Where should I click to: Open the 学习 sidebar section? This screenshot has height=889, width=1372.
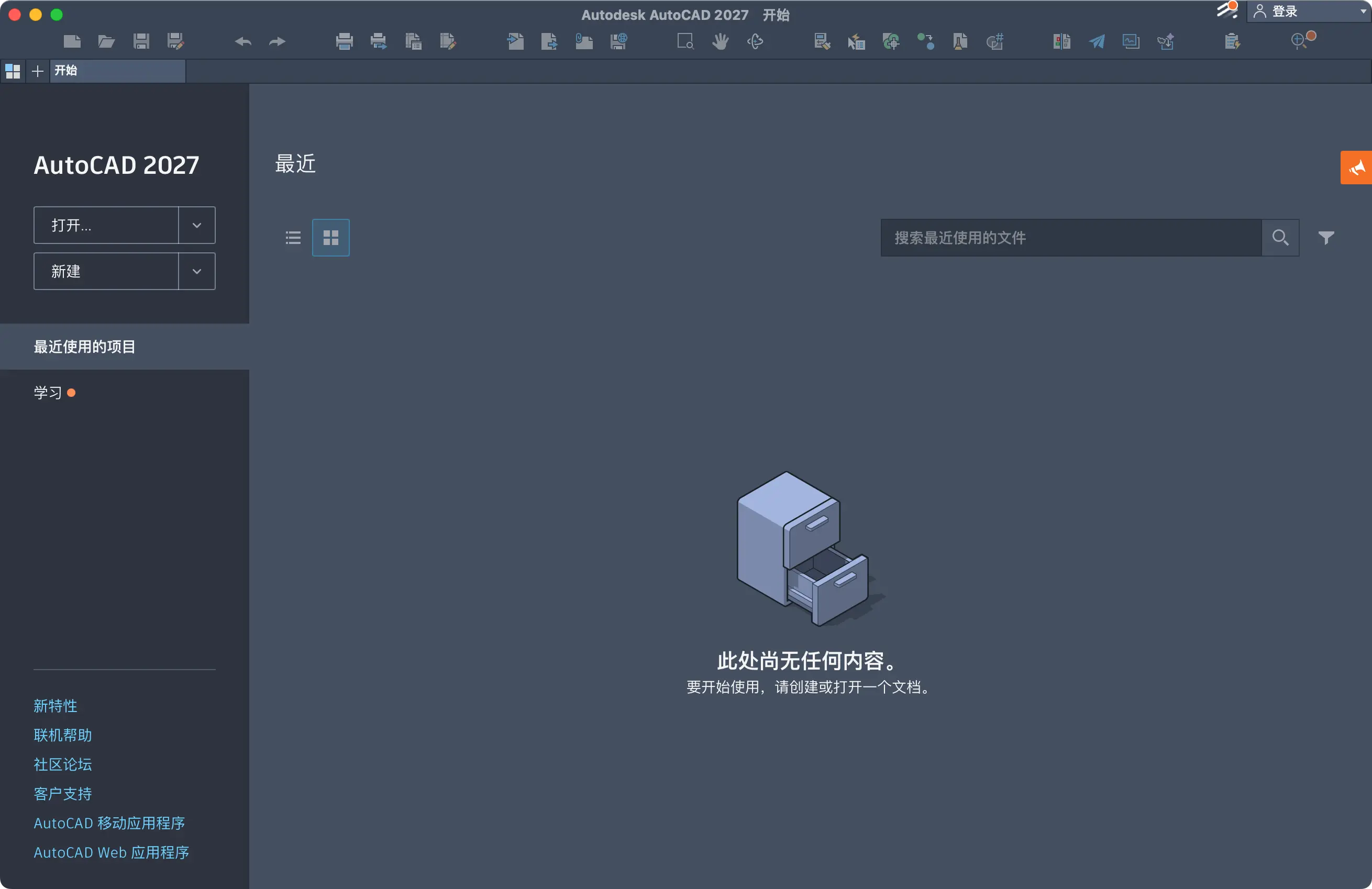tap(48, 393)
